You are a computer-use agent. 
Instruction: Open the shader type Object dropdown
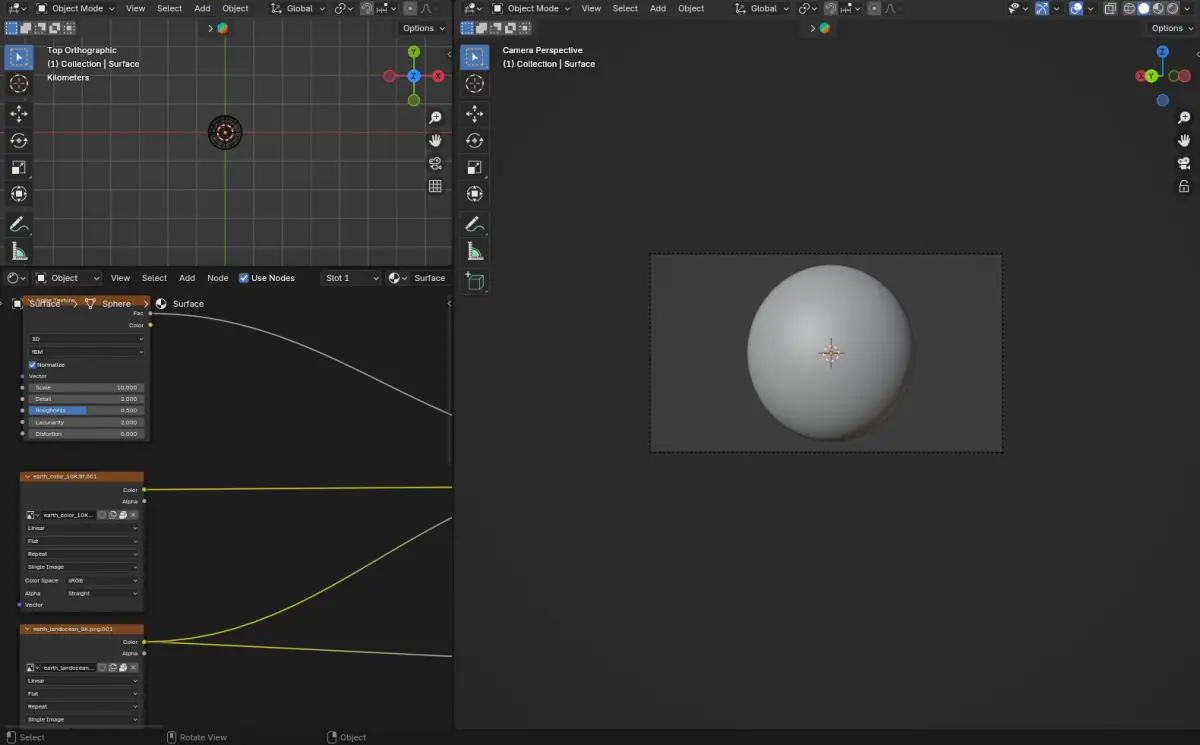(69, 278)
